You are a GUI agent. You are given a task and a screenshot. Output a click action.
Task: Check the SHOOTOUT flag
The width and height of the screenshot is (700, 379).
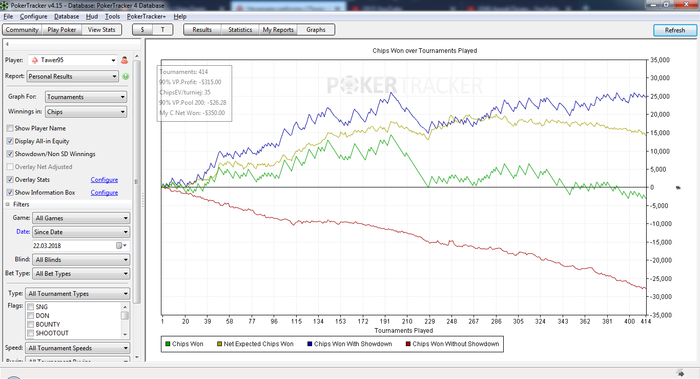coord(31,333)
